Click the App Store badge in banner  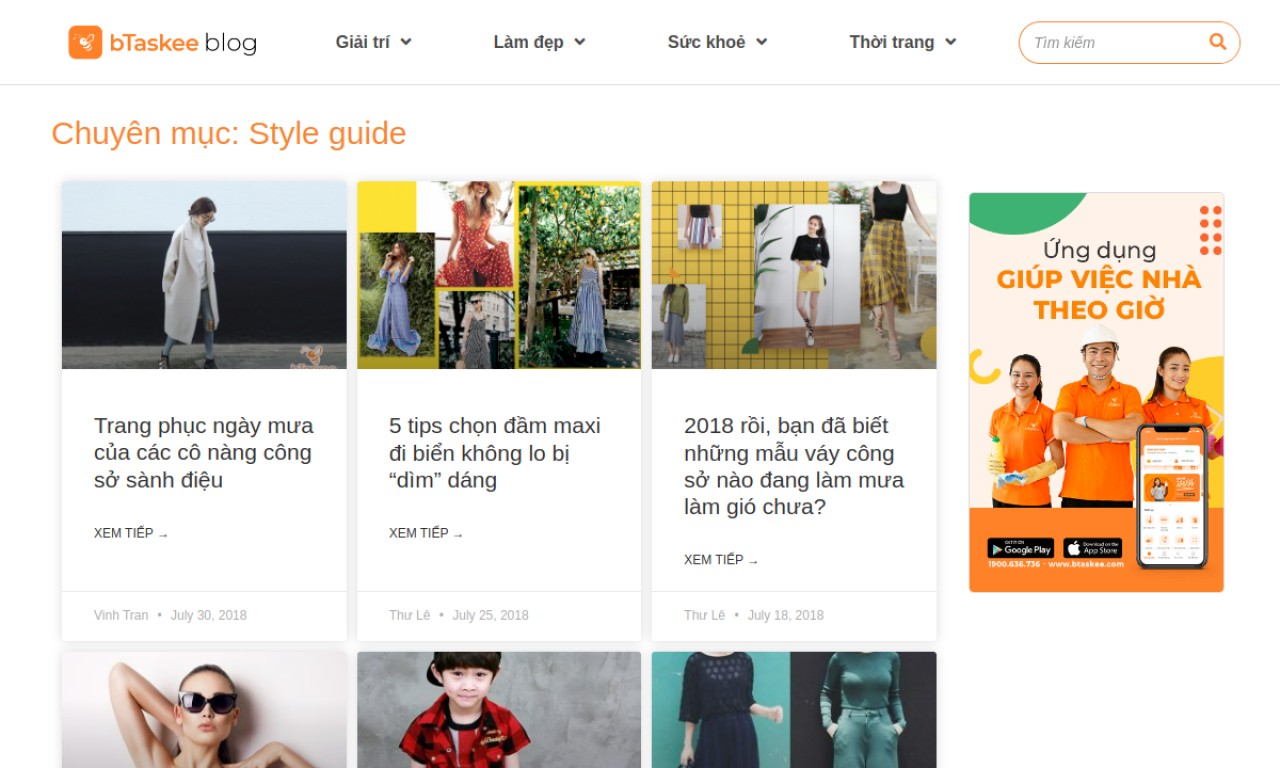coord(1093,548)
